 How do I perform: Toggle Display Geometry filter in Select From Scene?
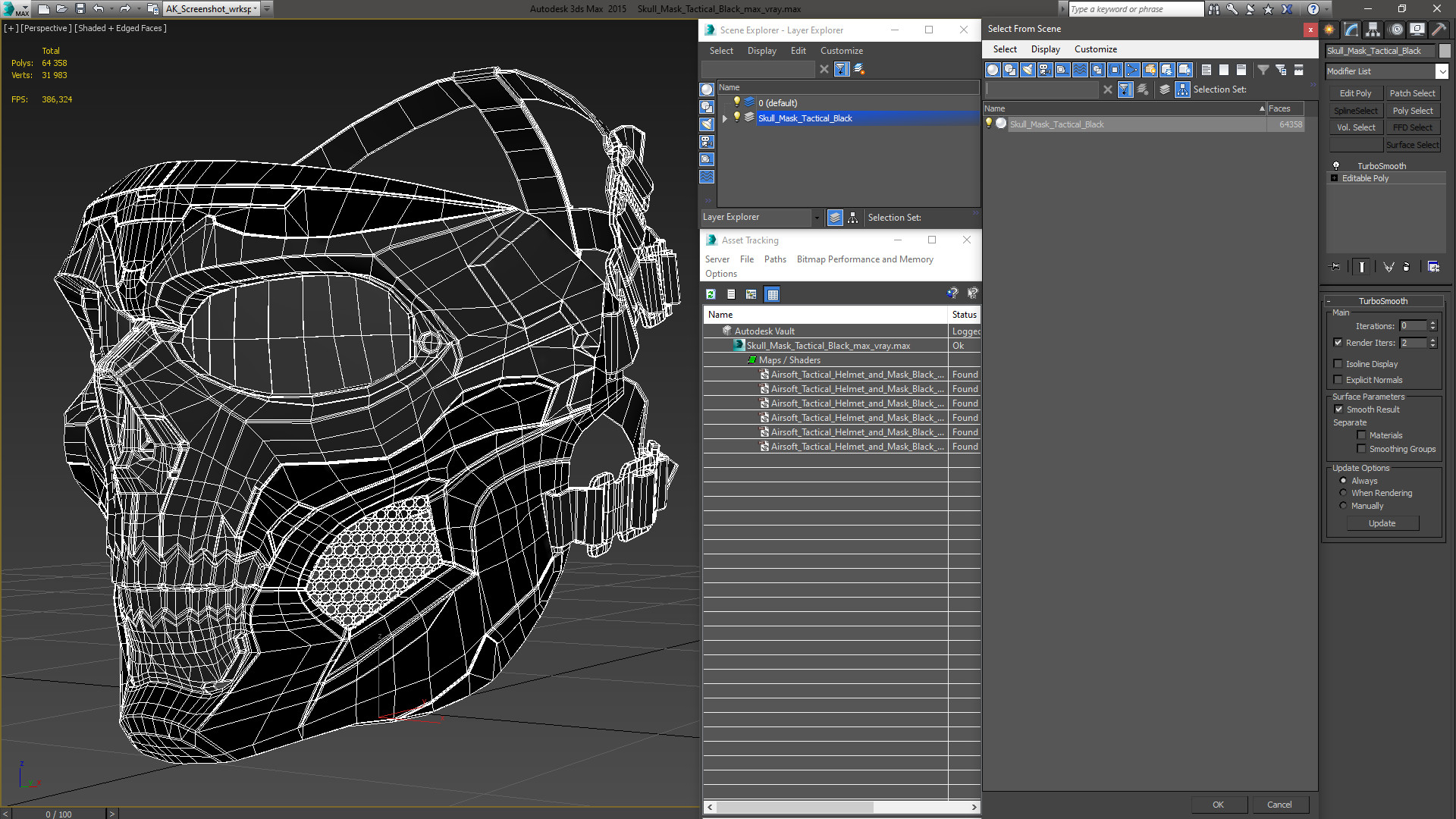[x=993, y=70]
